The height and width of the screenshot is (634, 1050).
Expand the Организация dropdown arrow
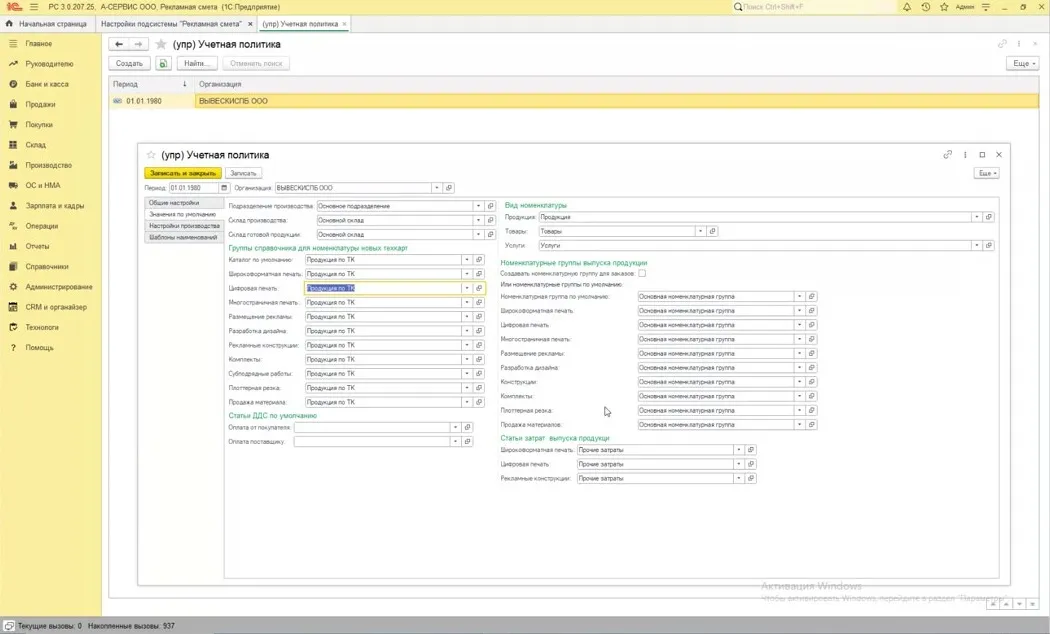pos(437,188)
